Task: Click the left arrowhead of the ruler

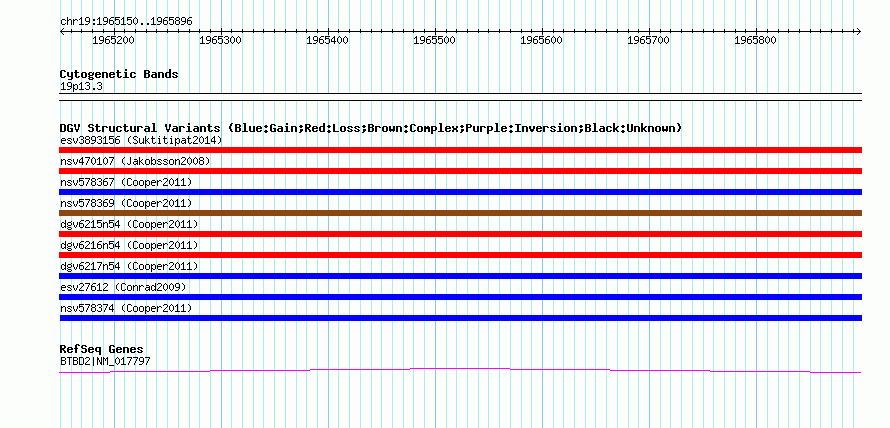Action: pyautogui.click(x=62, y=31)
